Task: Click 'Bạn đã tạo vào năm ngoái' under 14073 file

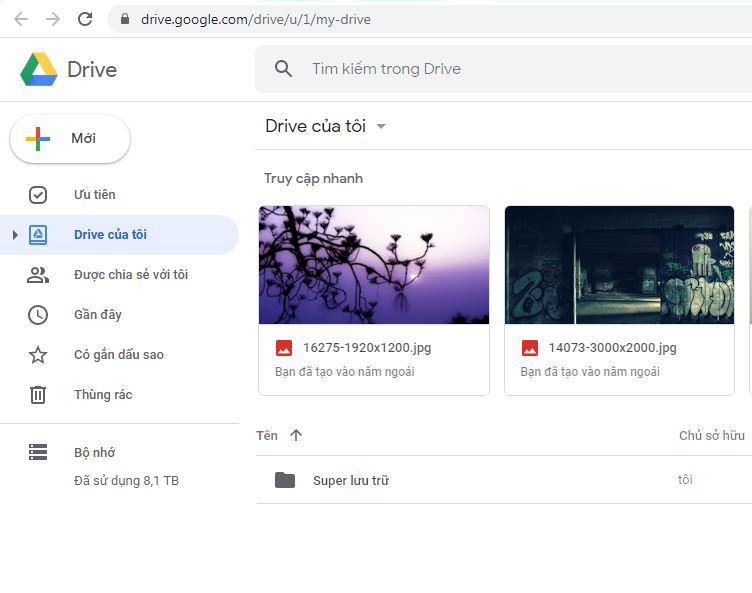Action: point(590,372)
